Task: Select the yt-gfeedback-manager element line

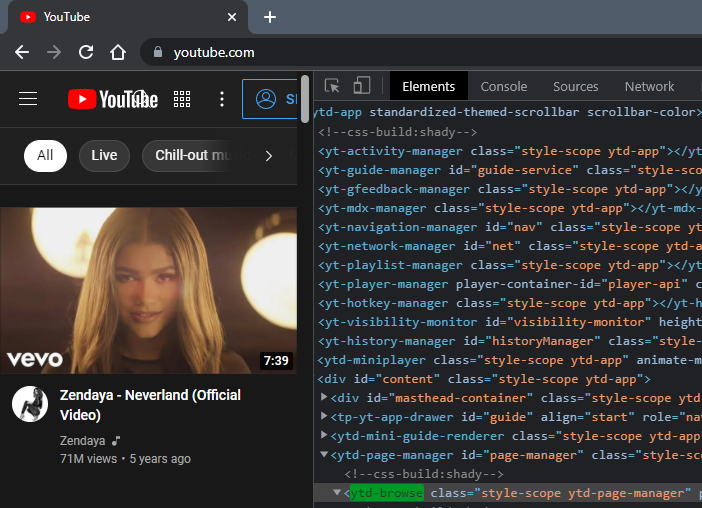Action: [x=508, y=189]
